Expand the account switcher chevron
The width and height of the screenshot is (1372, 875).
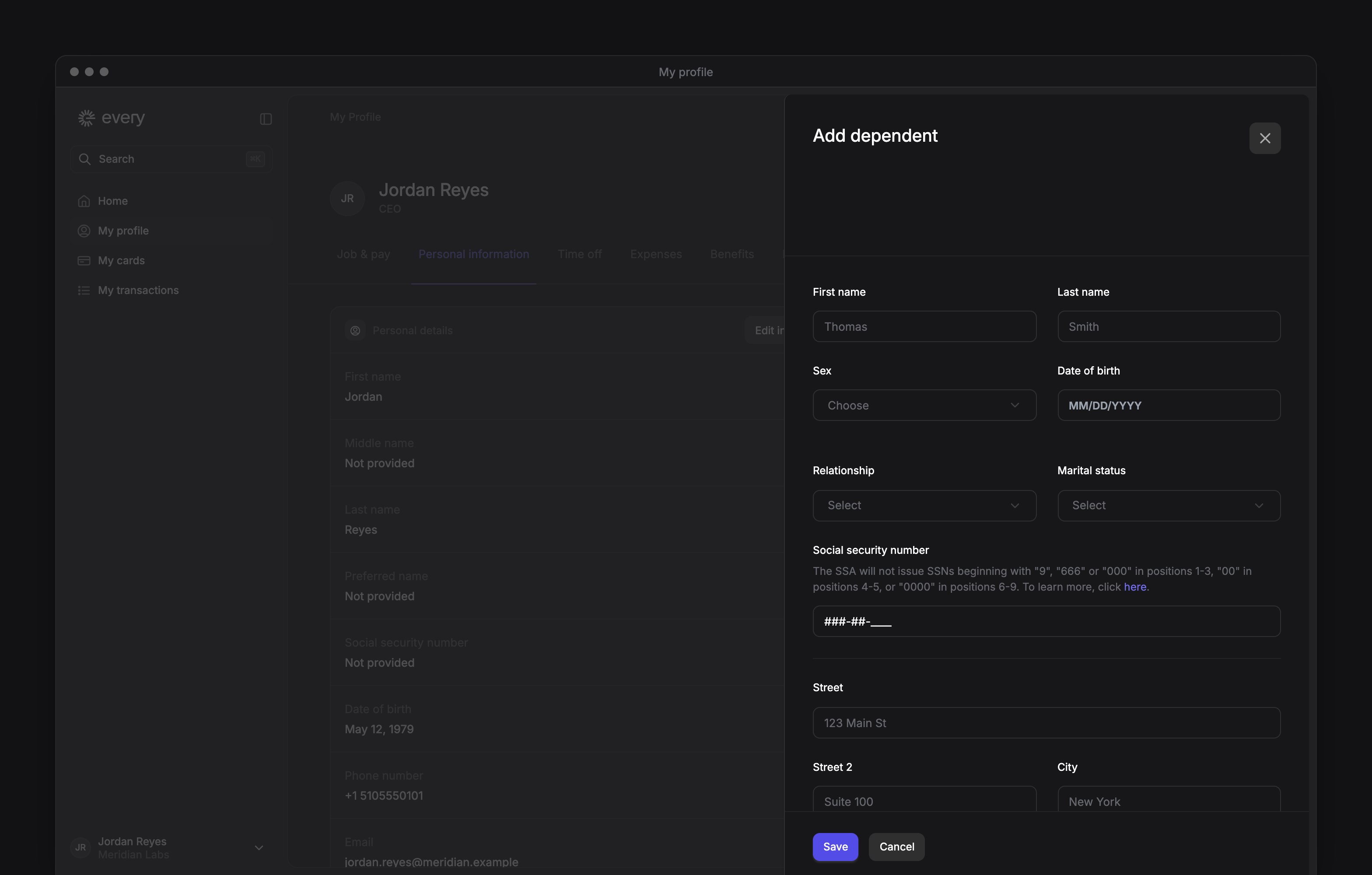pyautogui.click(x=259, y=848)
